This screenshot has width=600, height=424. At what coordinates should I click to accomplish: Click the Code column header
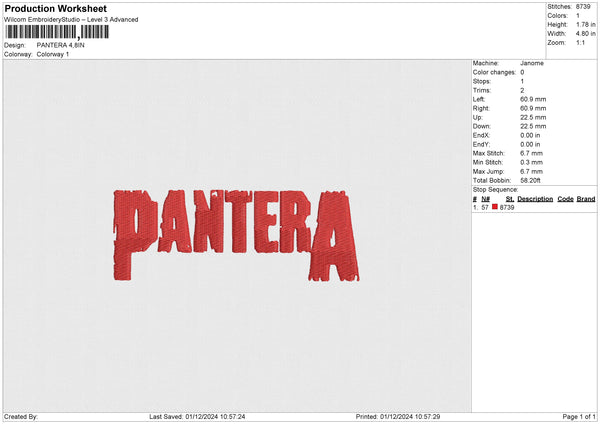point(565,199)
